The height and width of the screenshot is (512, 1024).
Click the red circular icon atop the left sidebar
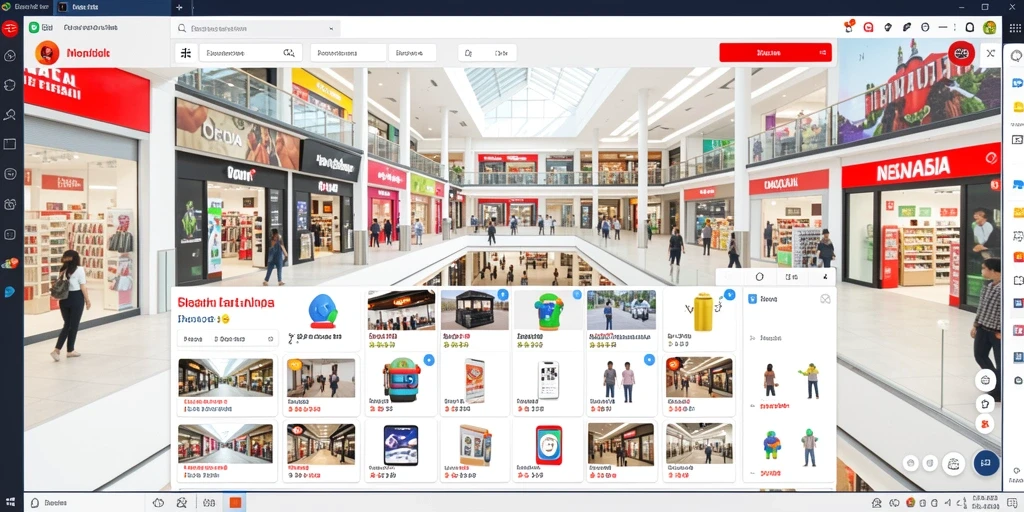pyautogui.click(x=10, y=28)
